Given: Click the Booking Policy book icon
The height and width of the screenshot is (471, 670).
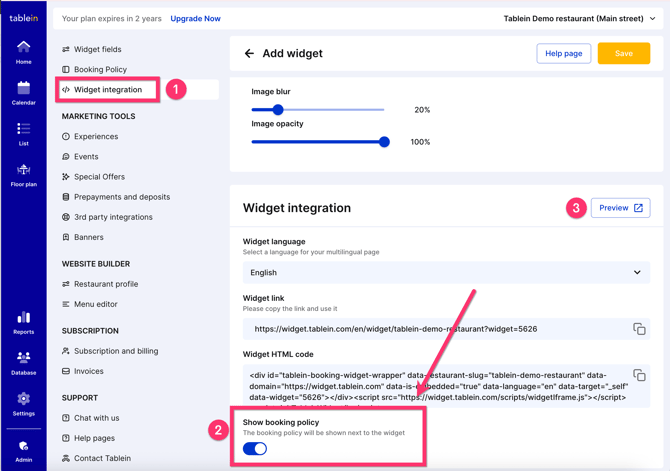Looking at the screenshot, I should point(65,69).
